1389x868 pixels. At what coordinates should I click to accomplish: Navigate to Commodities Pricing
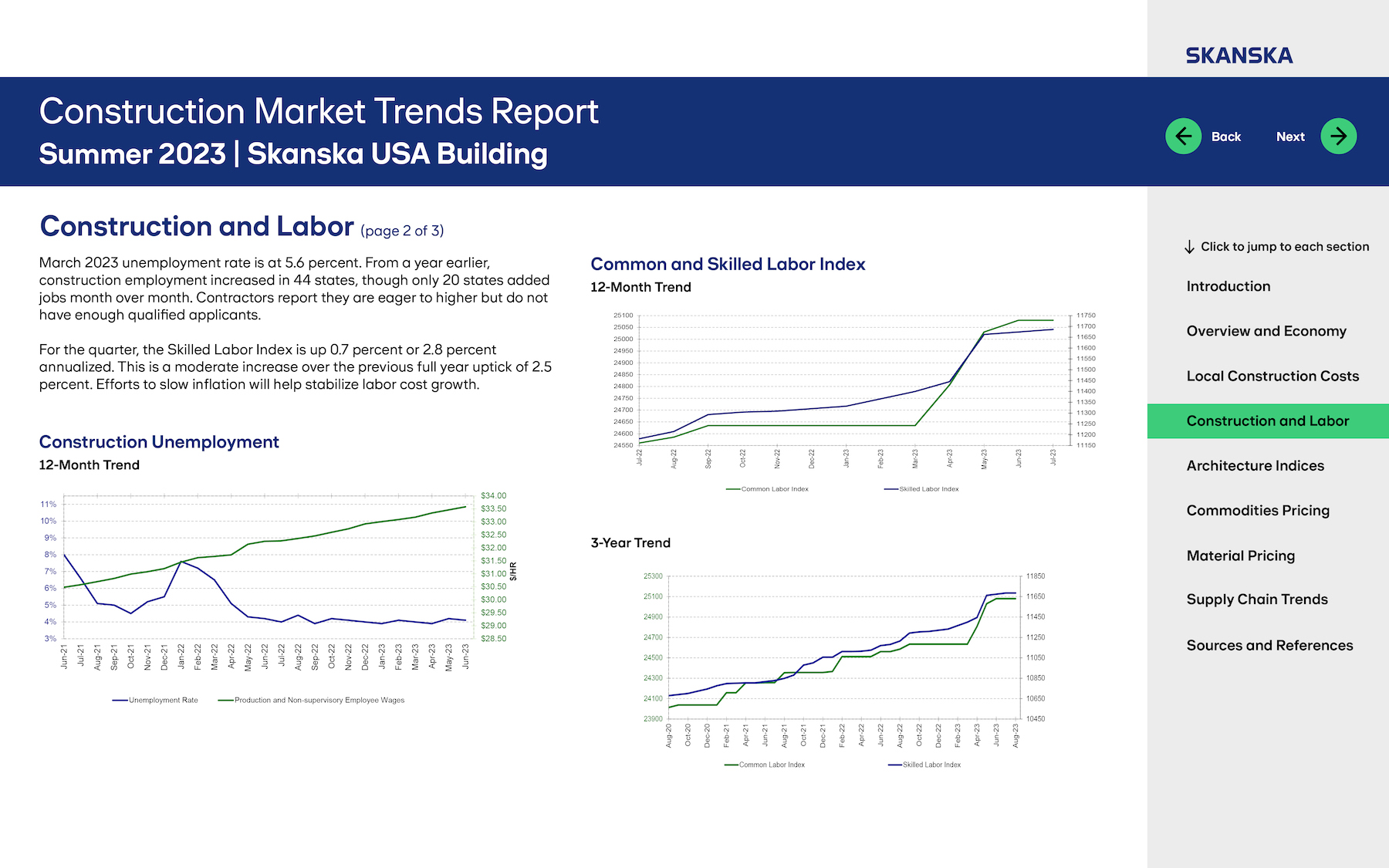pyautogui.click(x=1258, y=510)
